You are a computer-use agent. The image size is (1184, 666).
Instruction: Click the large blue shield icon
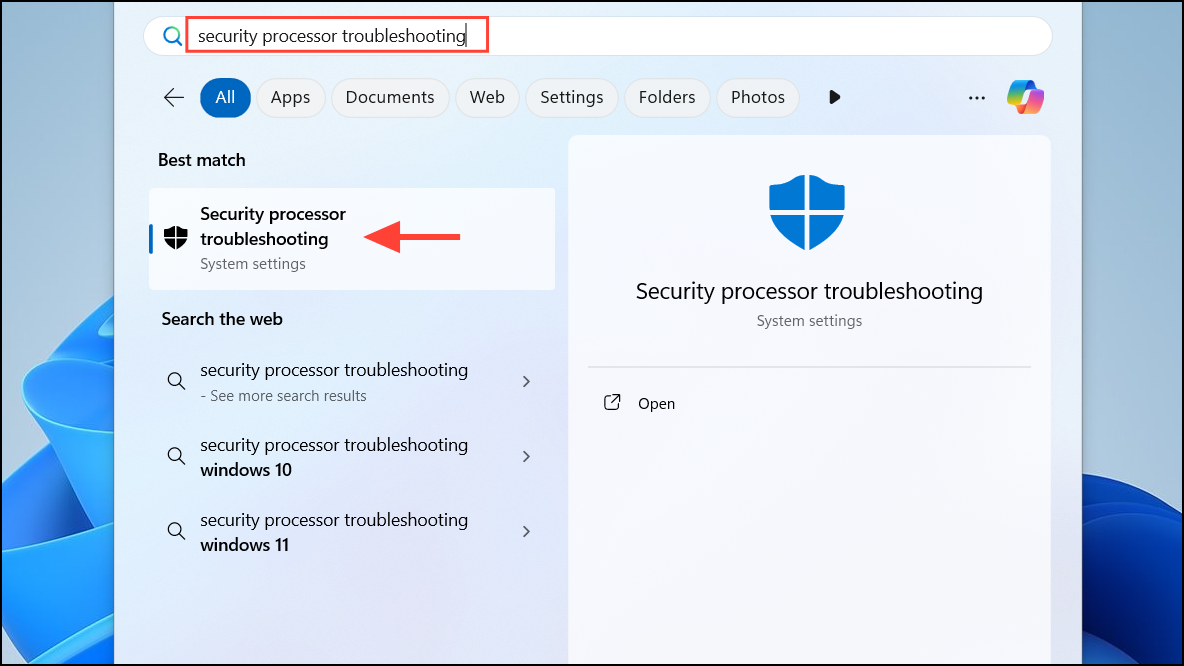point(807,212)
